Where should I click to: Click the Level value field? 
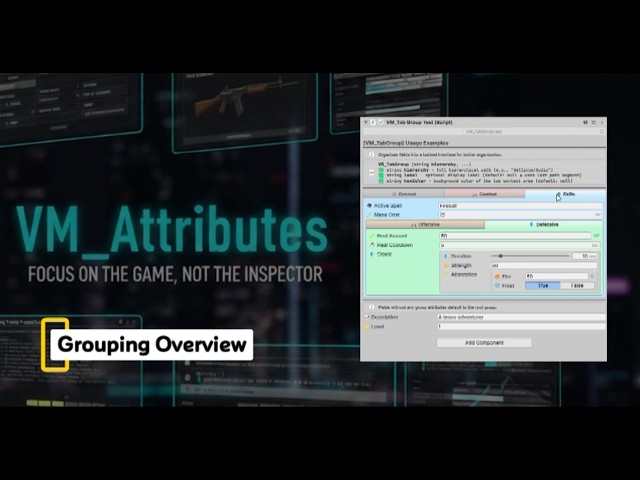[522, 327]
